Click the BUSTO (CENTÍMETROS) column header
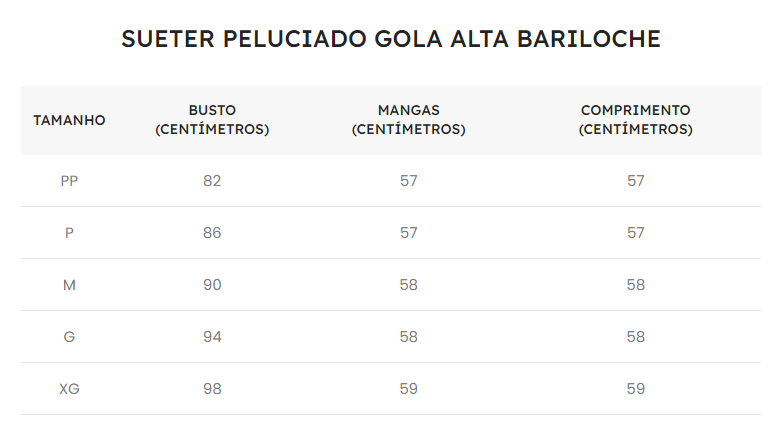779x433 pixels. pos(212,120)
